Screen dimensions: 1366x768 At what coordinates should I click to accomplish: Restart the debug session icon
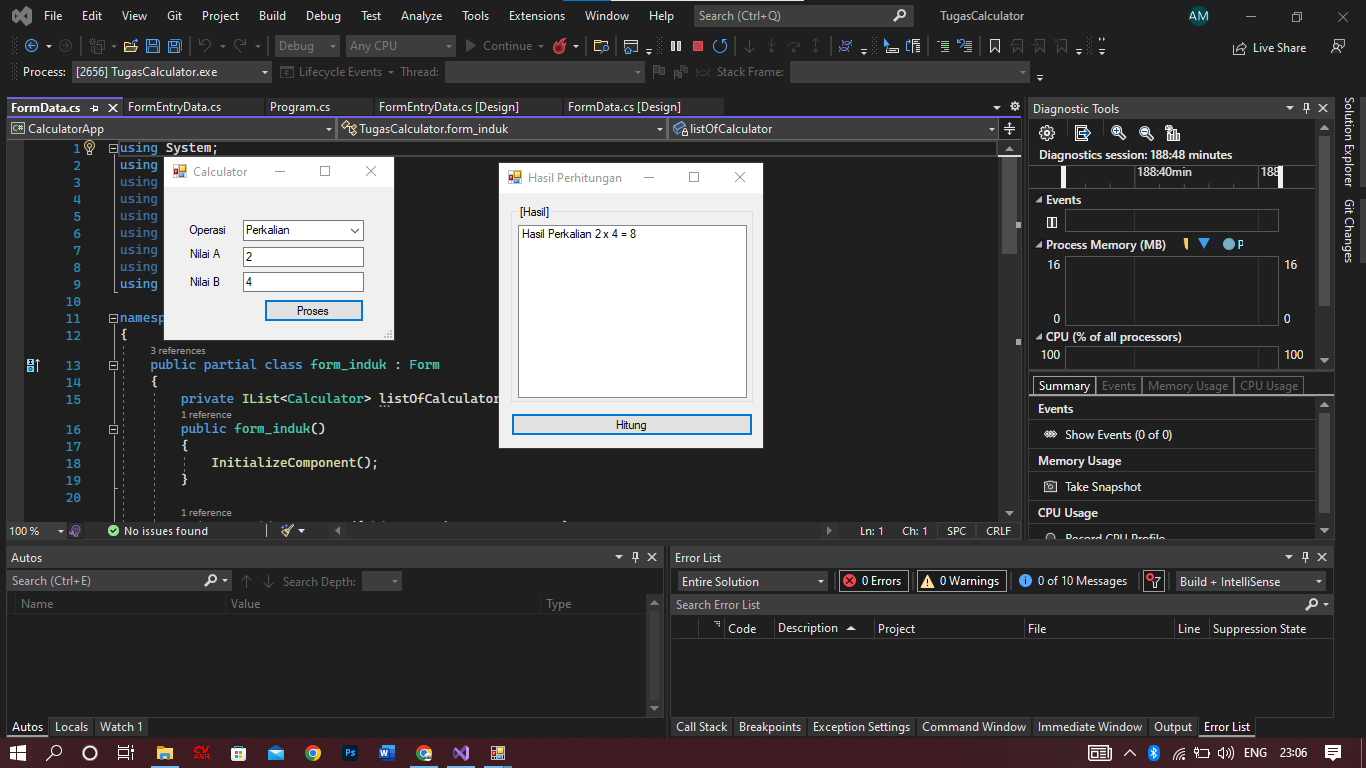click(720, 46)
